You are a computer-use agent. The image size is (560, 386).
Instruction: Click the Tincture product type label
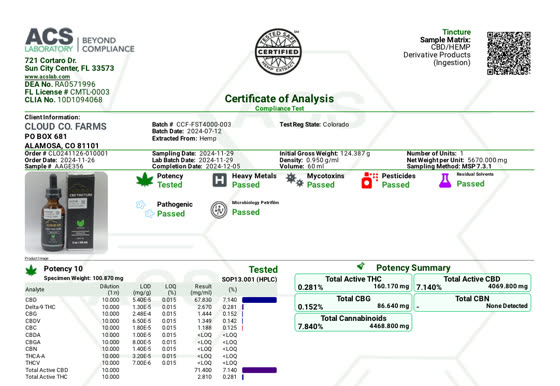456,32
